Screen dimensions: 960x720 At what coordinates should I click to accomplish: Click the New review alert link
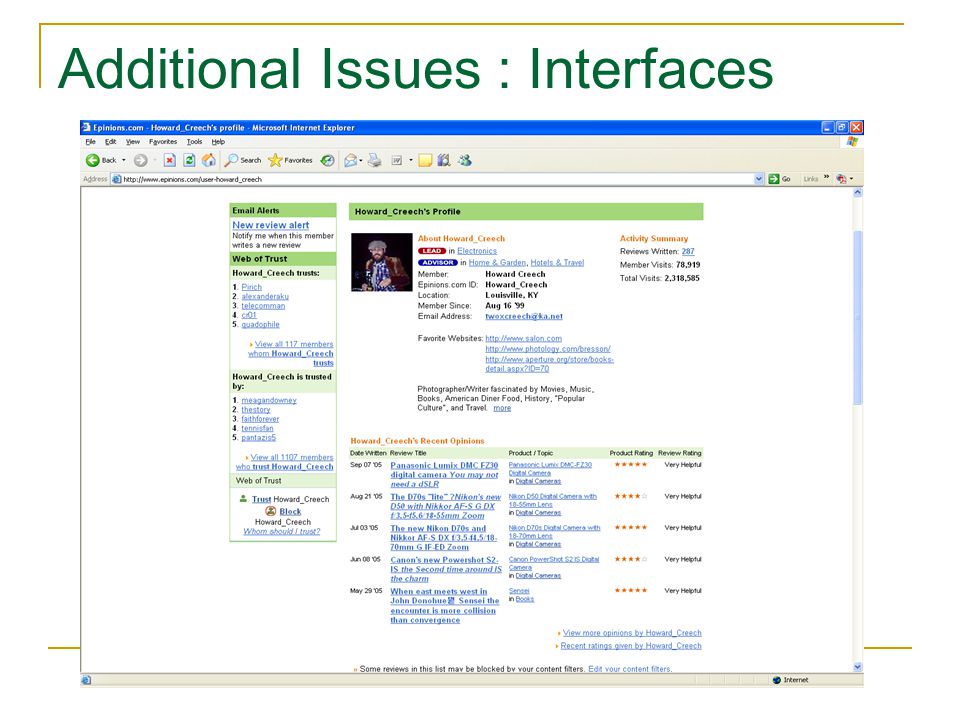pos(271,225)
